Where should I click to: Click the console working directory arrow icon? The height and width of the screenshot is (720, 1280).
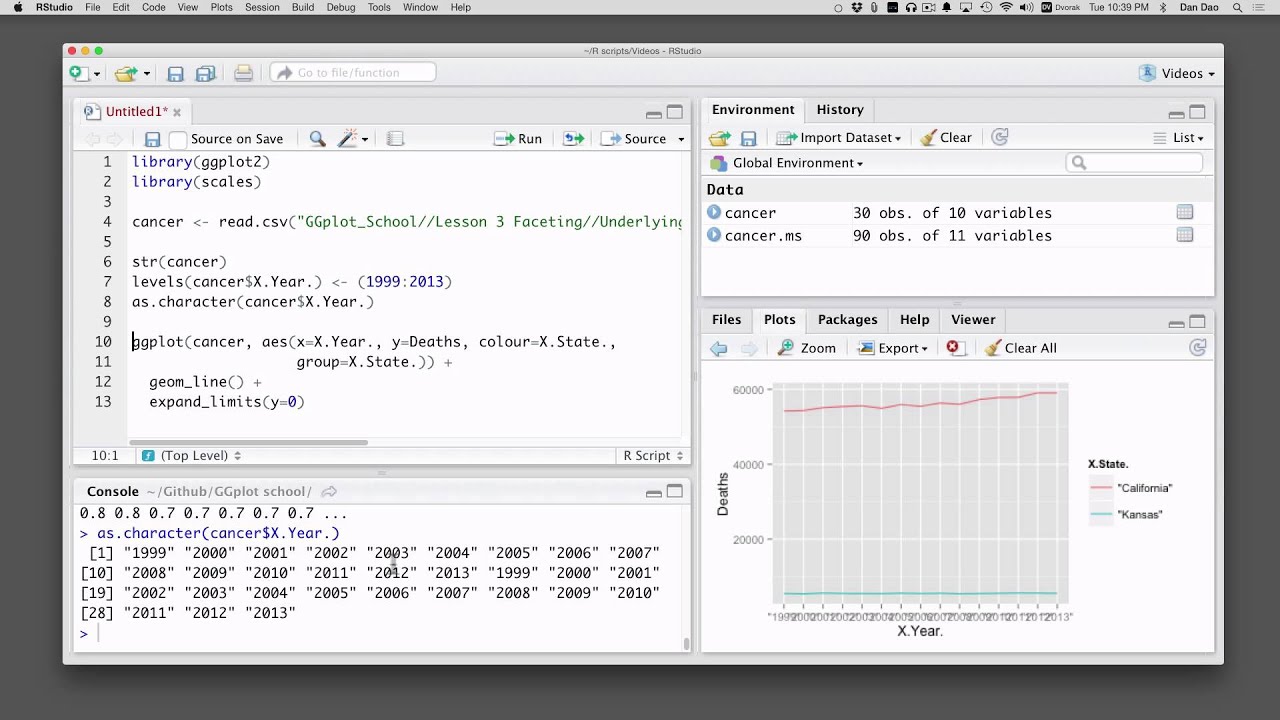tap(329, 492)
